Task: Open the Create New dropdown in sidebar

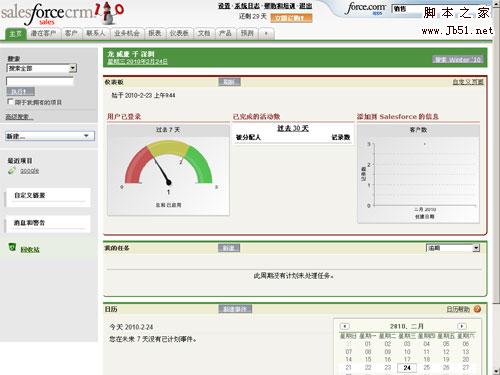Action: point(50,136)
